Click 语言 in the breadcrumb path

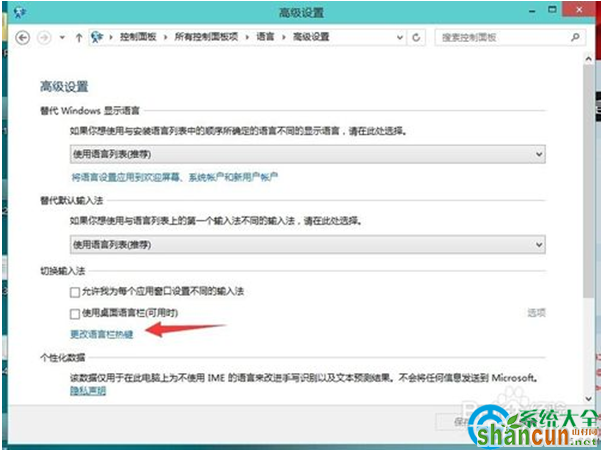(x=265, y=37)
